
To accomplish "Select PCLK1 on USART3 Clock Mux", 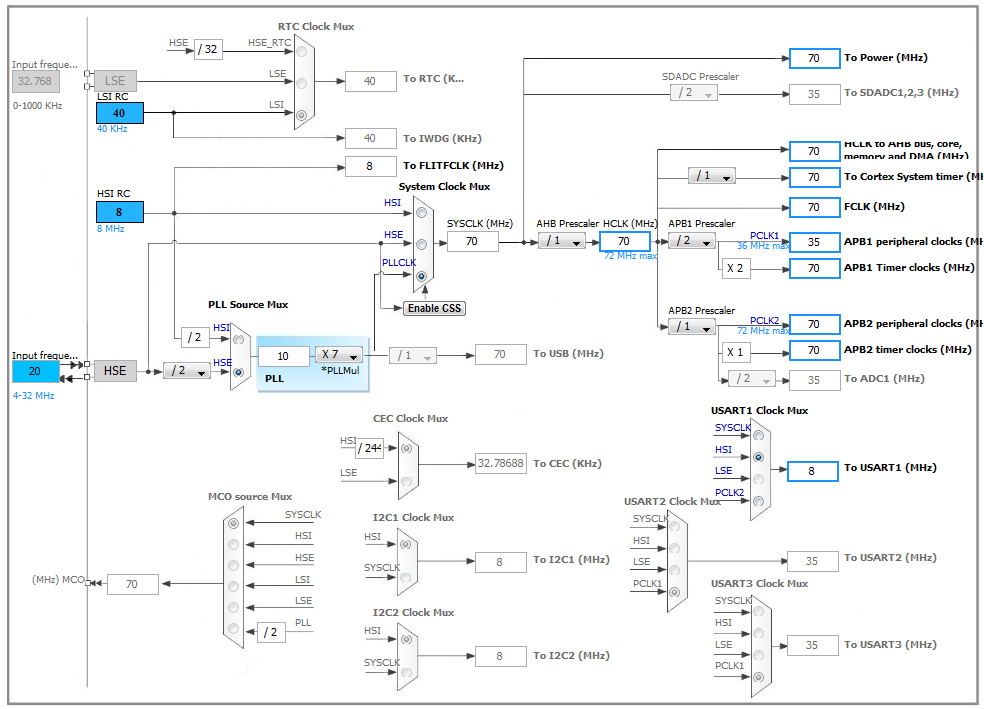I will coord(759,677).
